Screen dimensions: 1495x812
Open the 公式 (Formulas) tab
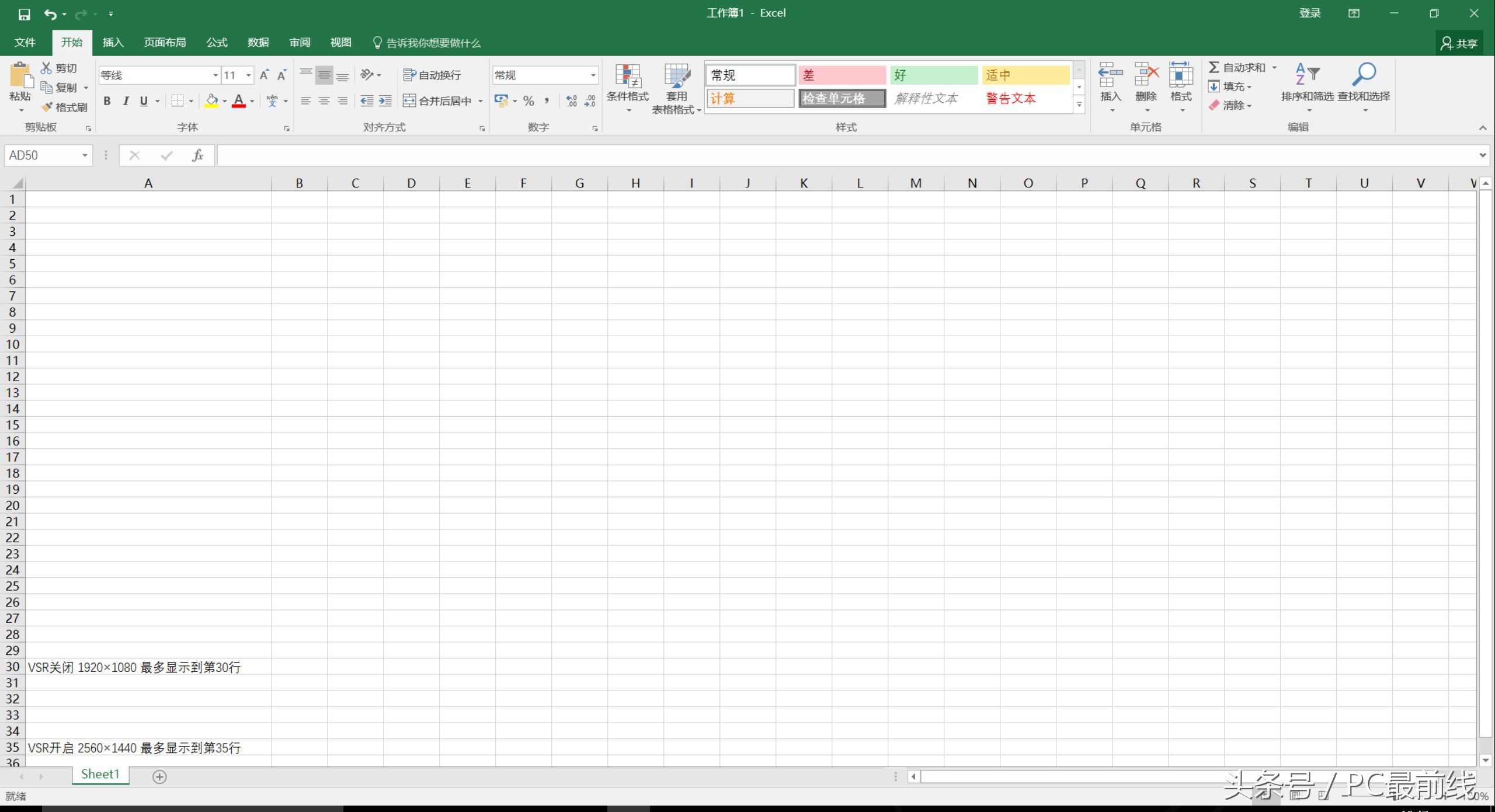pos(217,43)
